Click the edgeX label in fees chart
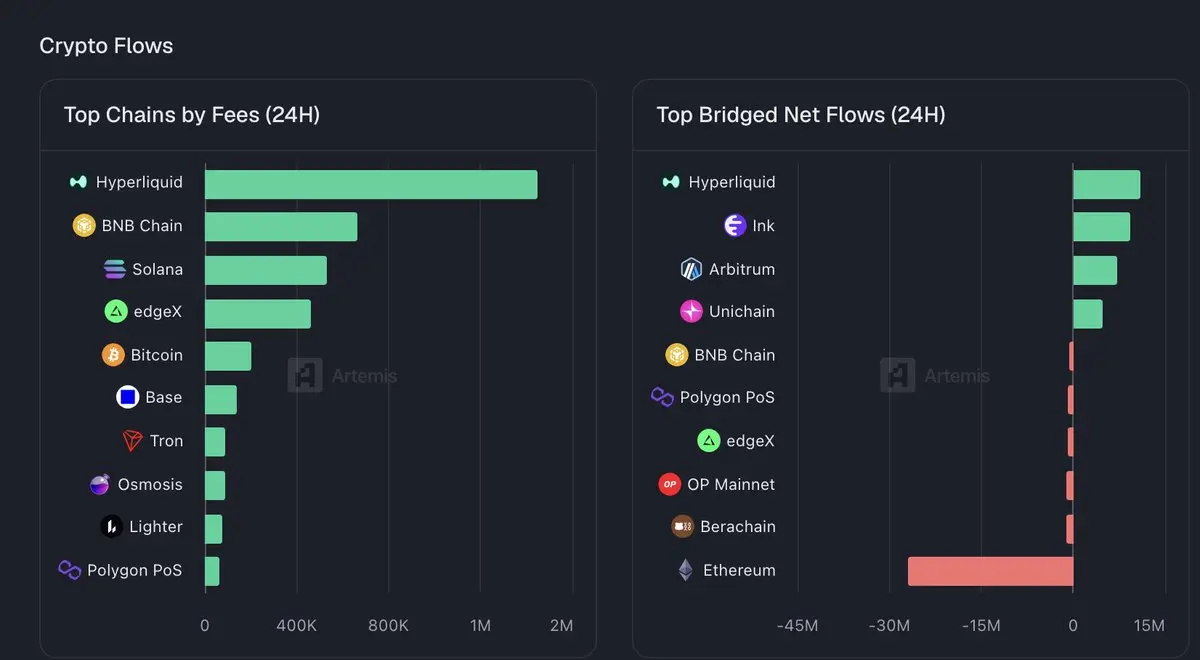The image size is (1200, 660). tap(157, 312)
